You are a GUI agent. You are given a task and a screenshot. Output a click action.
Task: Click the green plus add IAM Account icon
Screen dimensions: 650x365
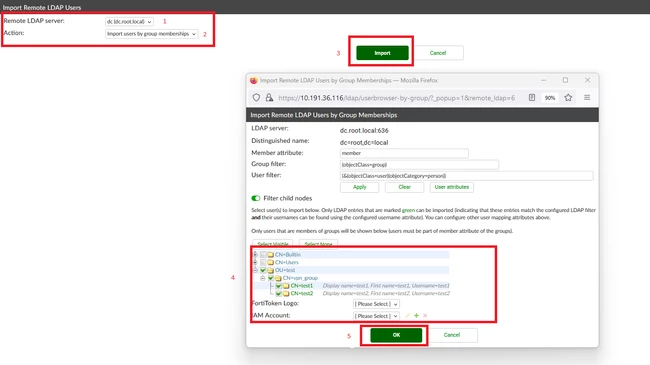click(x=416, y=316)
